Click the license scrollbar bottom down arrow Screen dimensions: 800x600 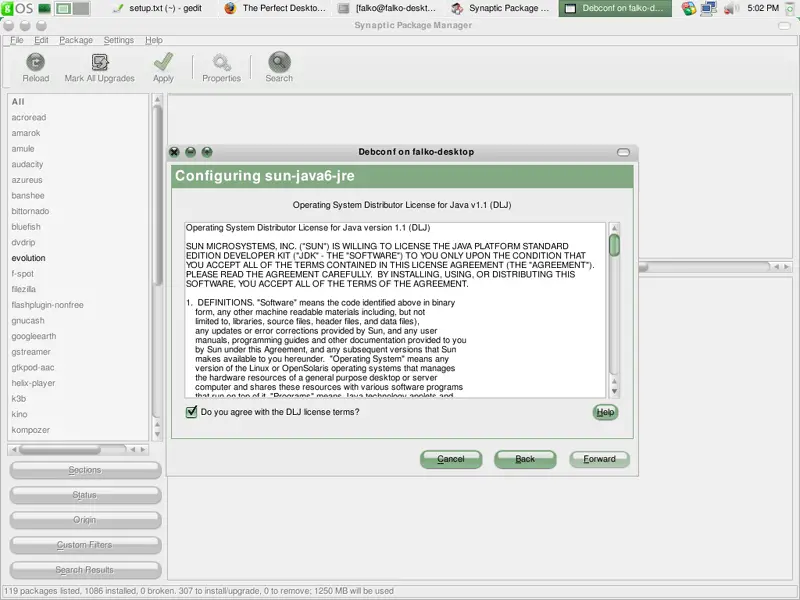tap(614, 392)
